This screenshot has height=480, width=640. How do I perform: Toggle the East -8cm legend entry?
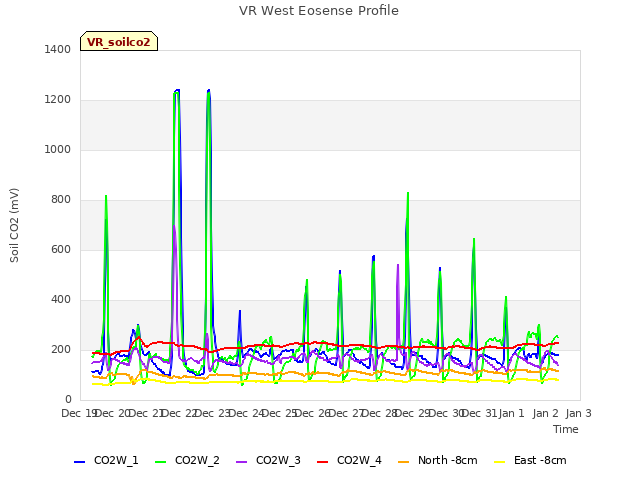[x=530, y=460]
